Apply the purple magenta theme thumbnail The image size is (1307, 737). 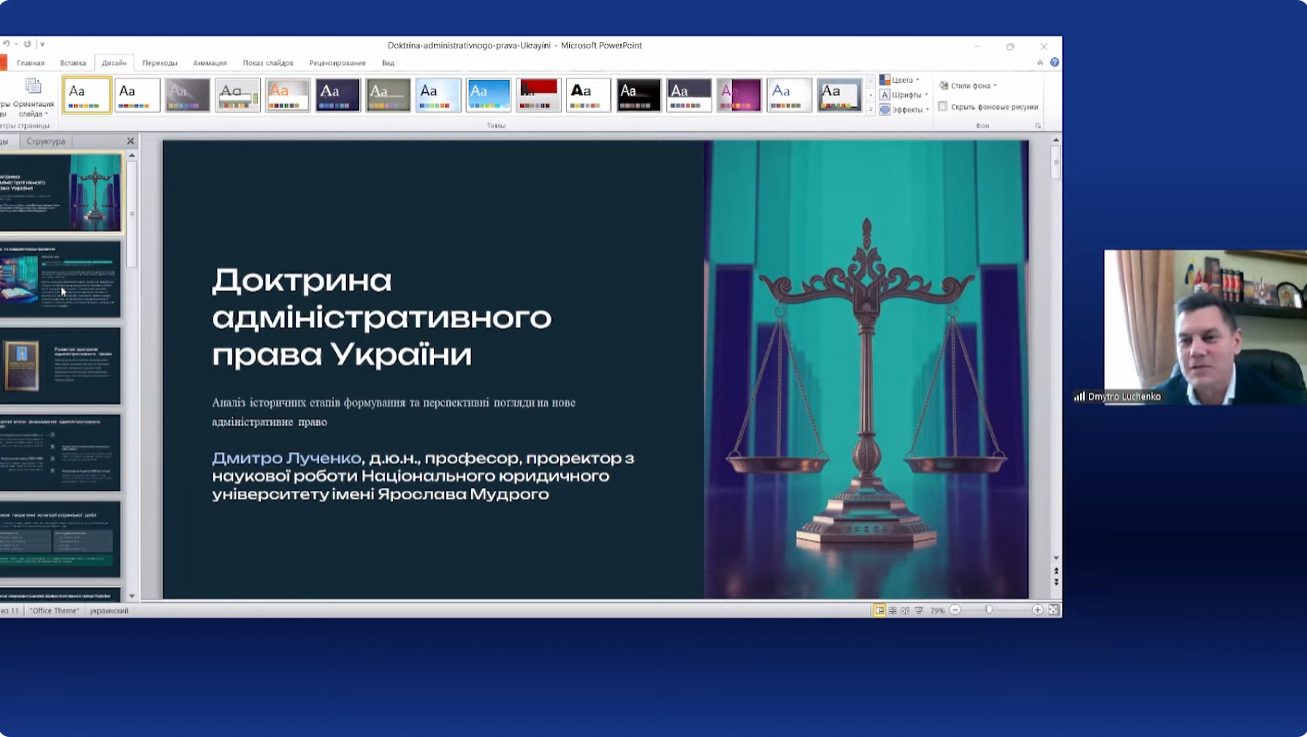(x=739, y=95)
